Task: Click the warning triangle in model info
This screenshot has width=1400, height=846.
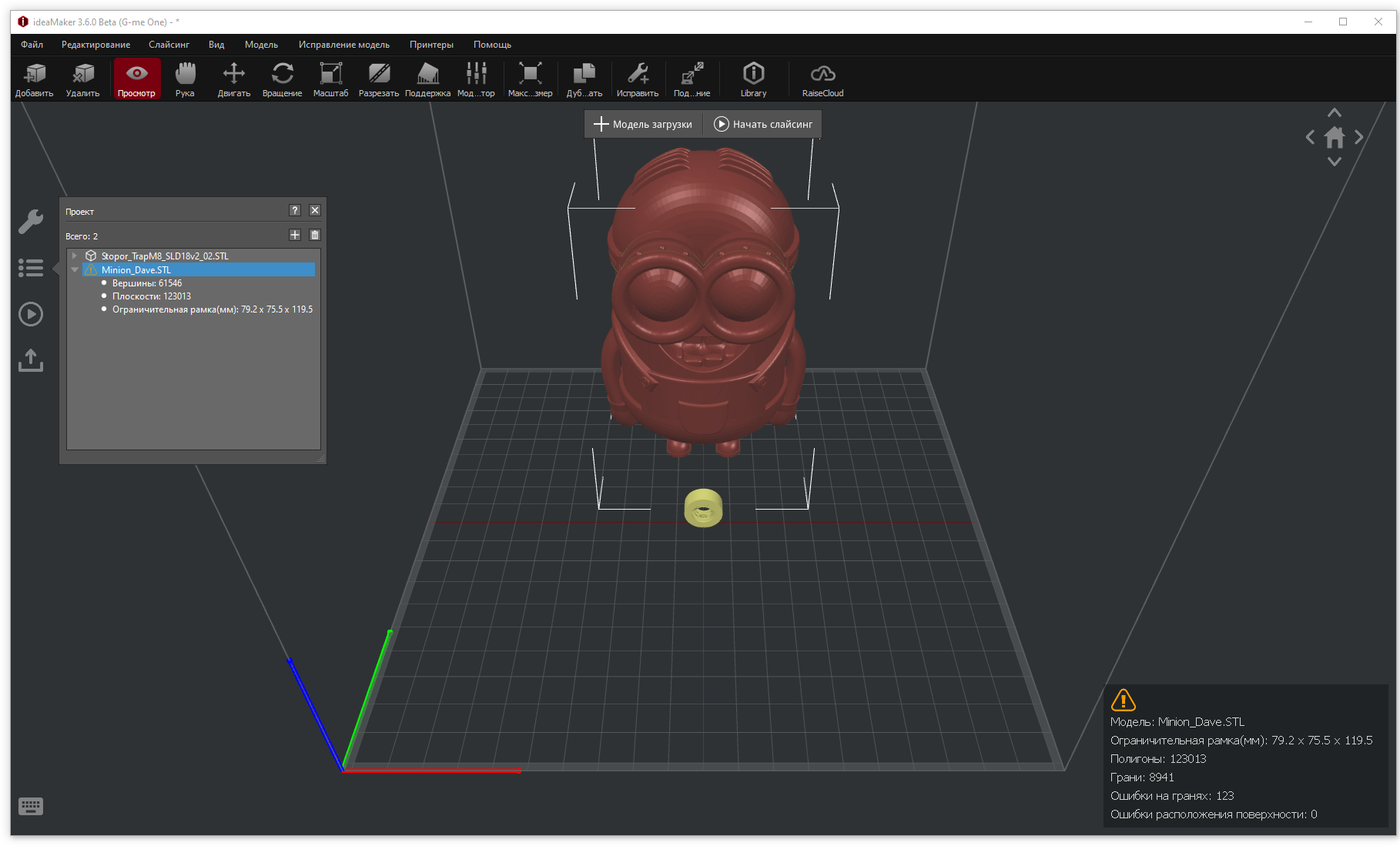Action: (x=1124, y=700)
